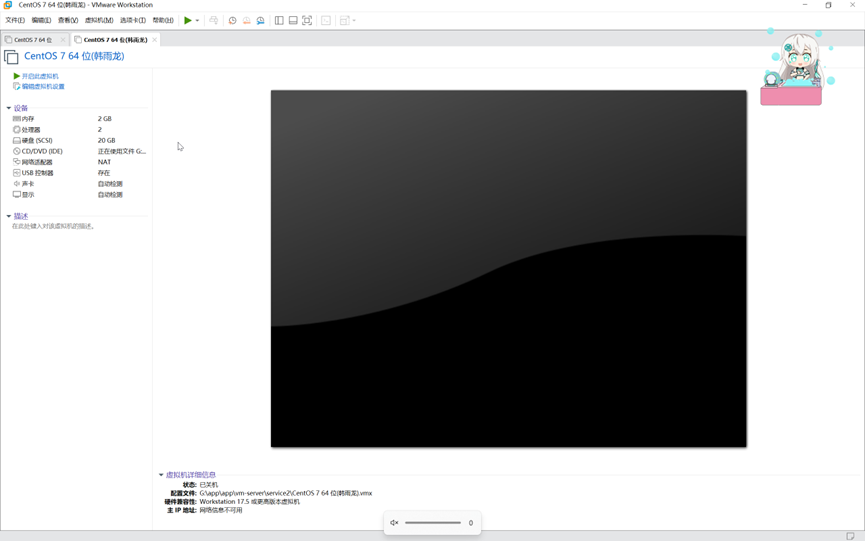Select the 处理器 device row

[79, 130]
